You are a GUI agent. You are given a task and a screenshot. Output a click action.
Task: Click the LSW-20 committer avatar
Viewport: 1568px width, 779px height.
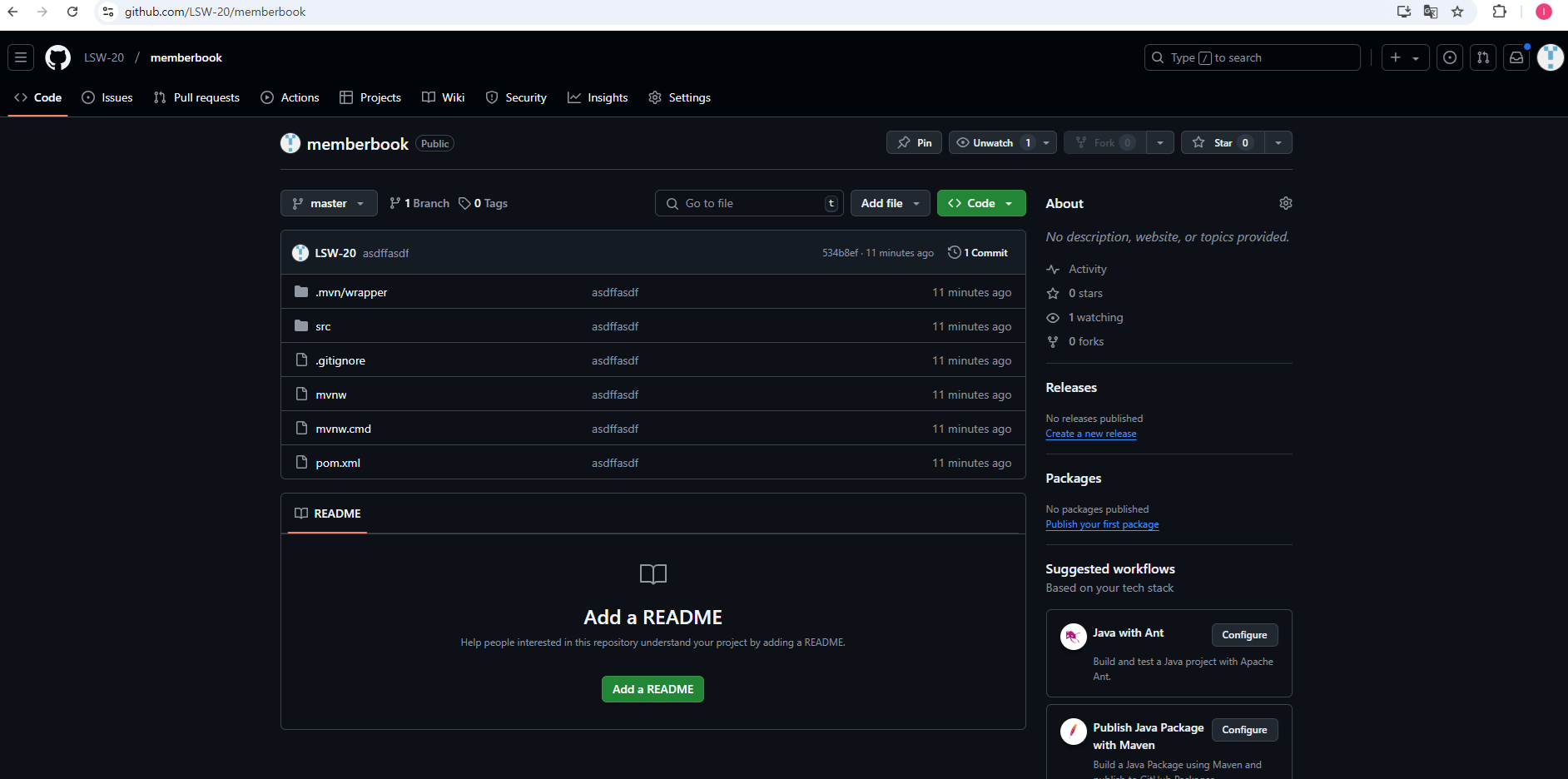[300, 253]
